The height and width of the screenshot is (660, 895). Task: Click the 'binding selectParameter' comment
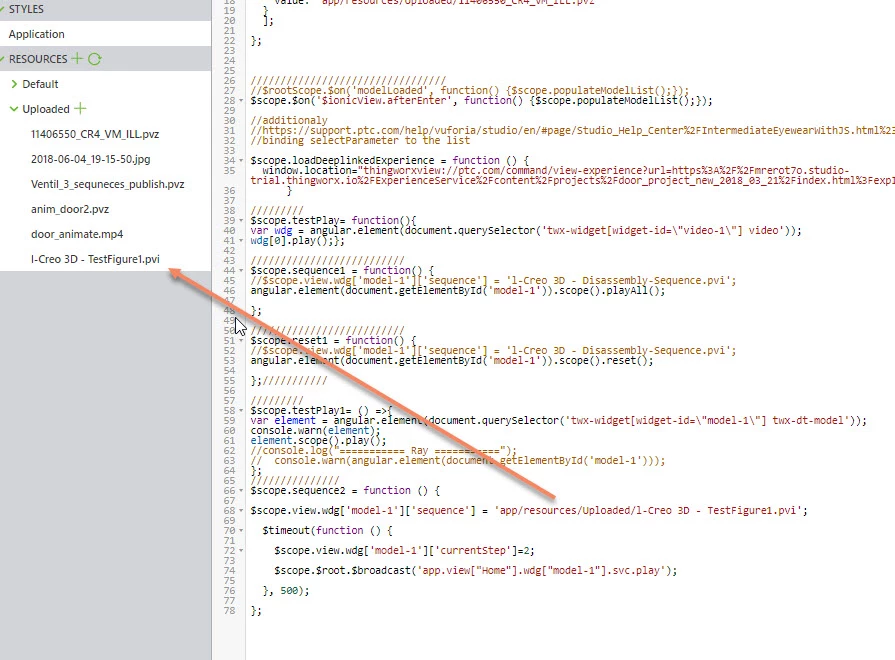tap(360, 140)
